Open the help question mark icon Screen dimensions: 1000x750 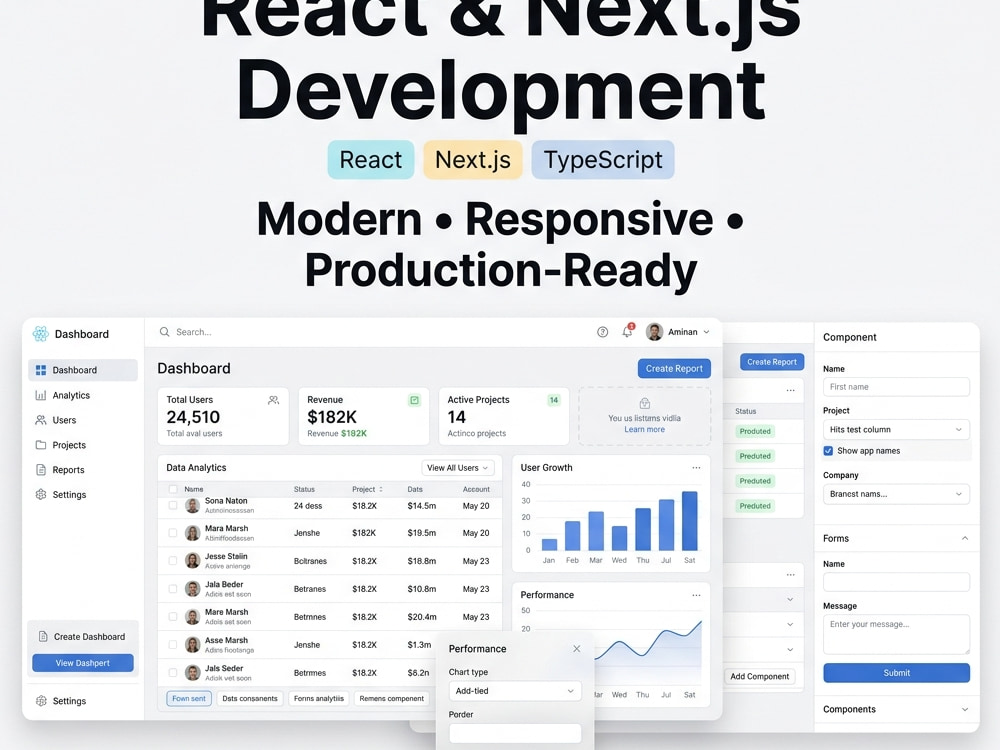(602, 332)
